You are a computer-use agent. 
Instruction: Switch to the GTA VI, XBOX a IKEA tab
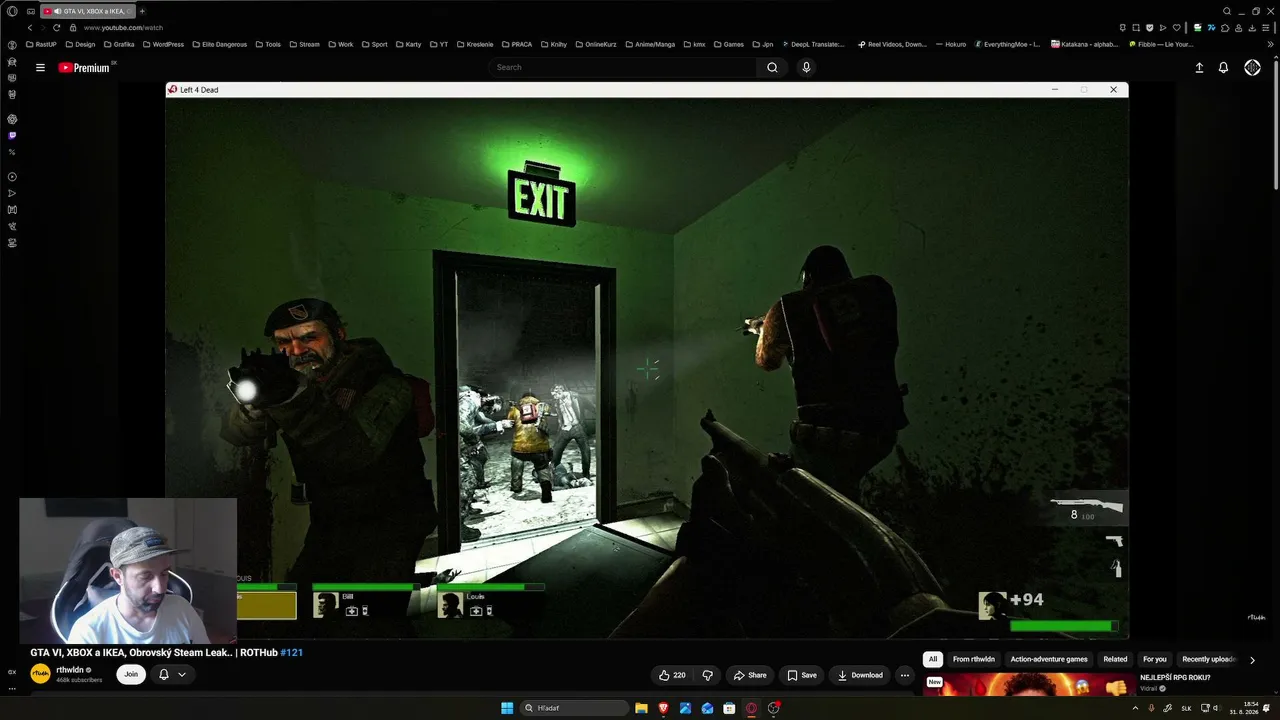pos(88,11)
